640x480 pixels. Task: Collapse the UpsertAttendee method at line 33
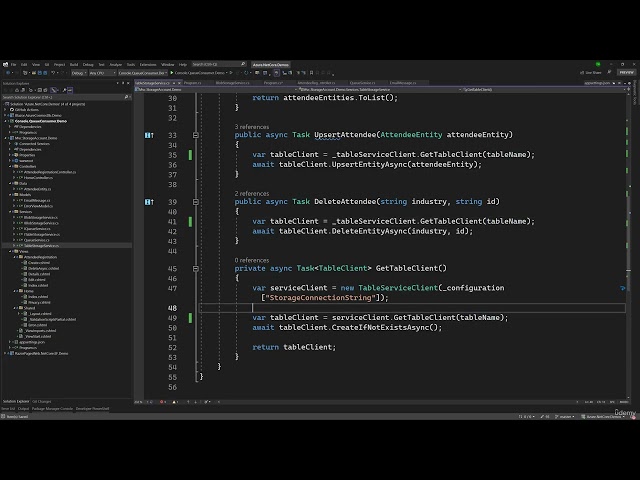point(196,135)
